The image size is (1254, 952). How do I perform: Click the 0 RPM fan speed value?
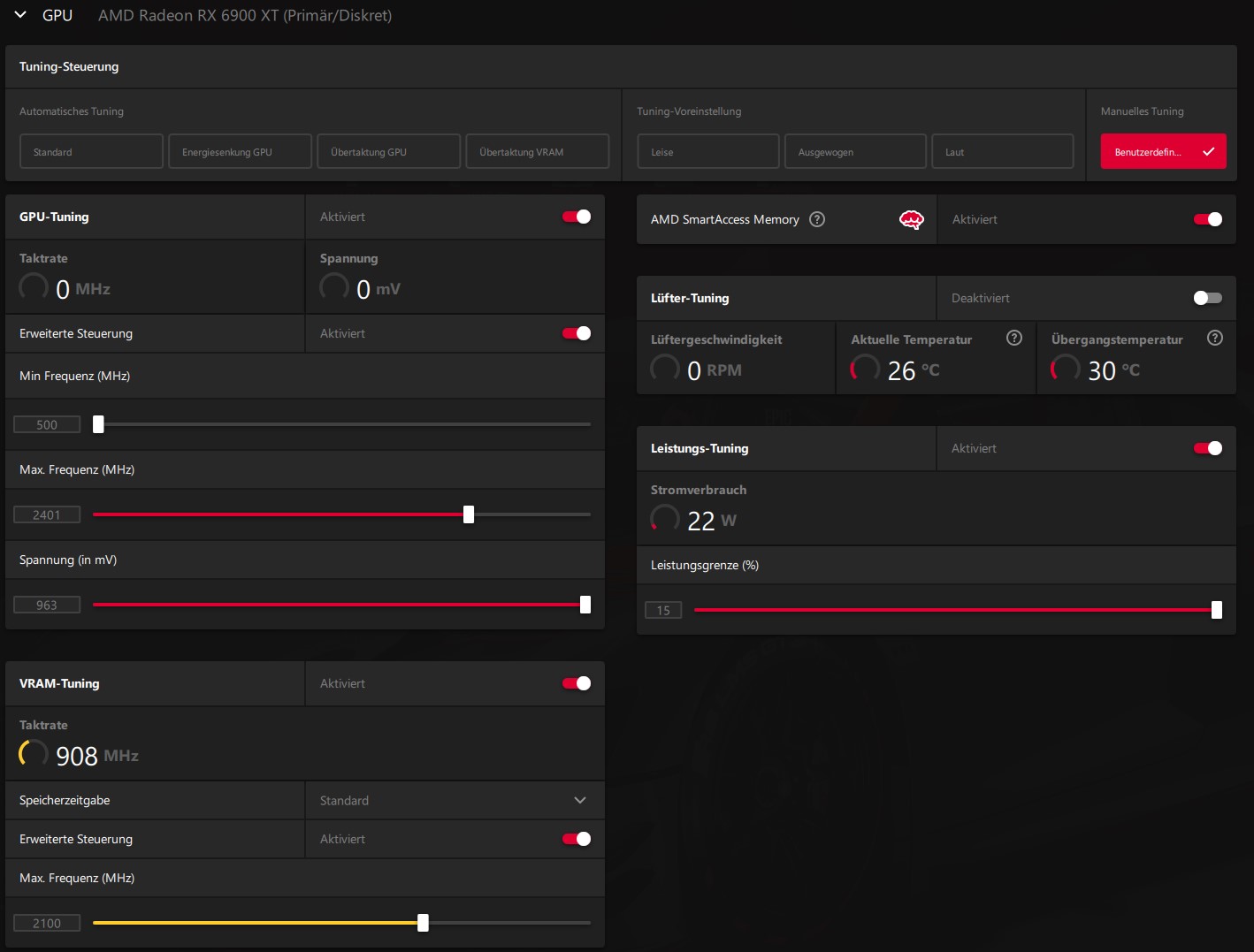[715, 370]
